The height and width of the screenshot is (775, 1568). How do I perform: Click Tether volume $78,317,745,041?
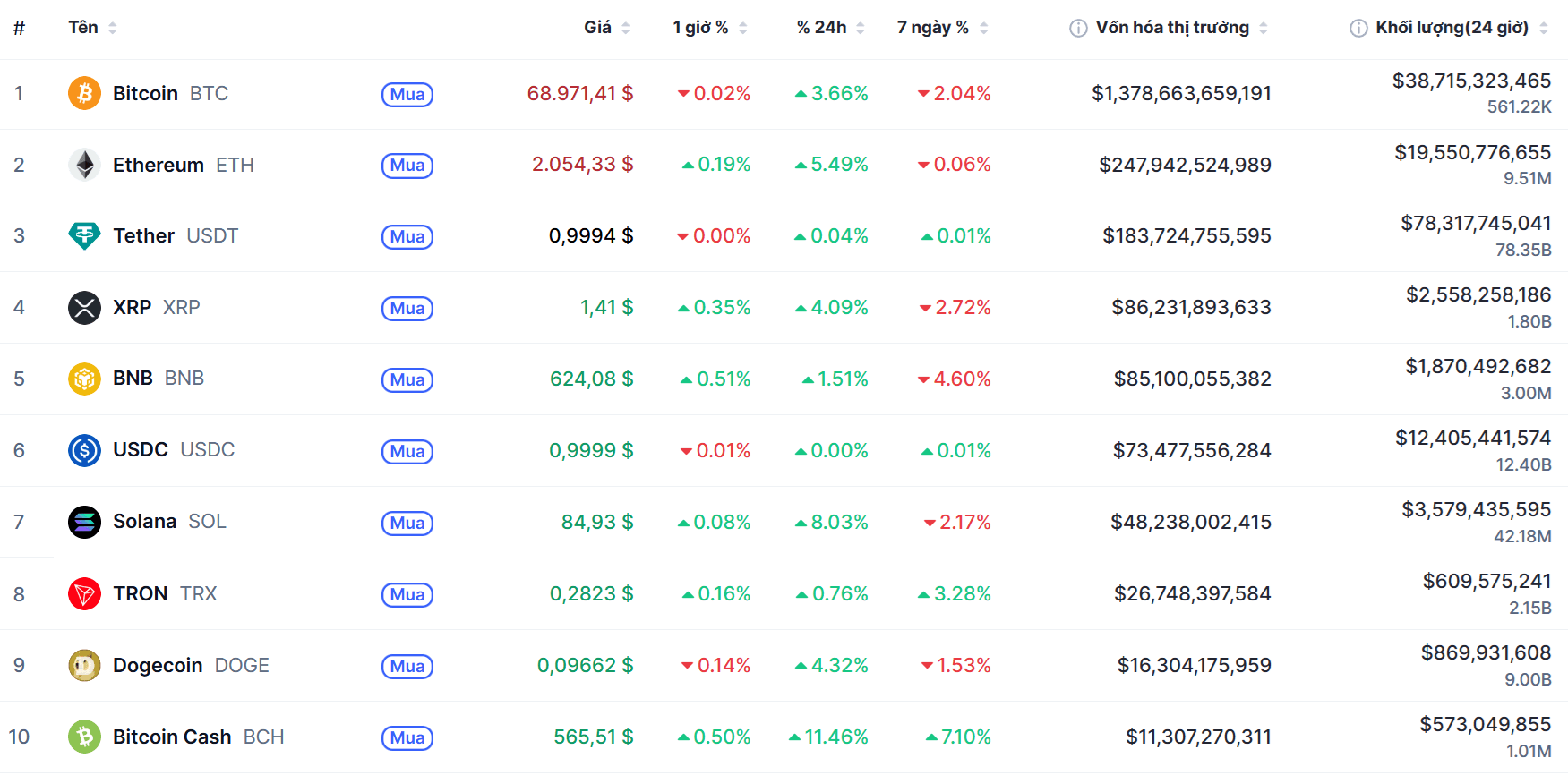tap(1476, 223)
